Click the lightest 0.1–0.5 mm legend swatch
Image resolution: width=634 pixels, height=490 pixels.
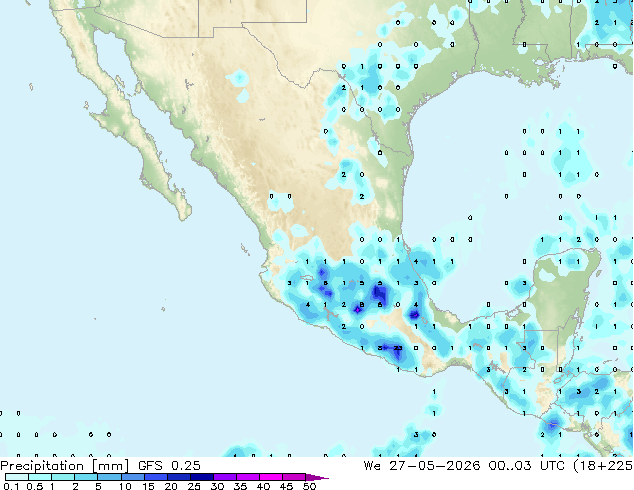point(17,477)
